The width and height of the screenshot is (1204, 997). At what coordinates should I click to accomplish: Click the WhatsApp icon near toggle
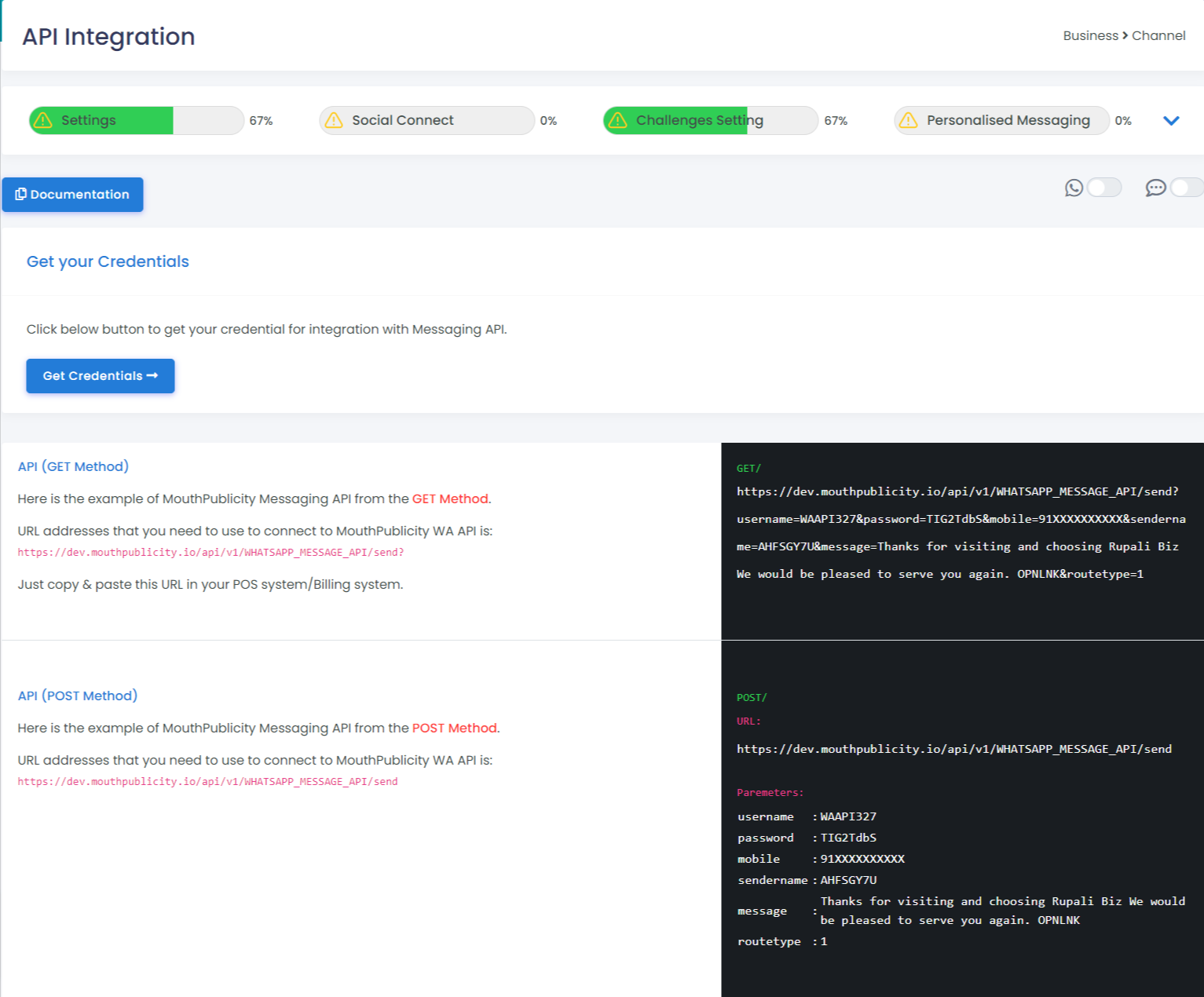click(1074, 188)
